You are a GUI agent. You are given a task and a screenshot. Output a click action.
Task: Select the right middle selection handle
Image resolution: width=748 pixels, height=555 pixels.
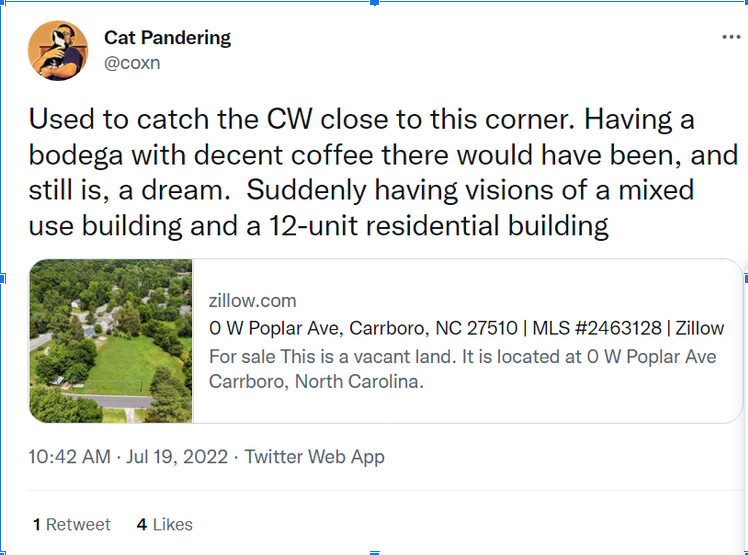point(746,278)
